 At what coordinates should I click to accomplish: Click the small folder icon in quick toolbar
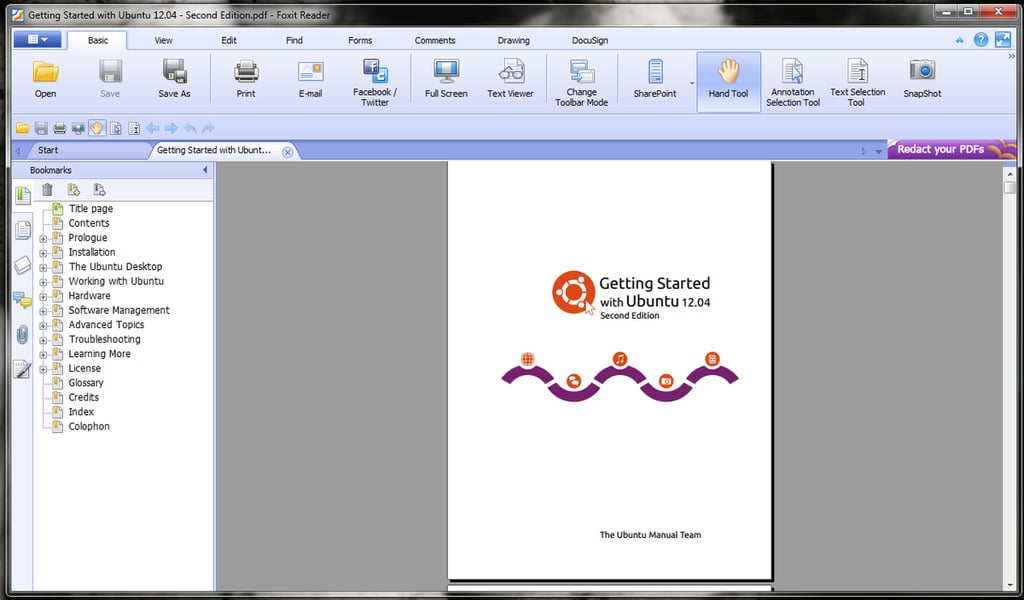coord(22,128)
